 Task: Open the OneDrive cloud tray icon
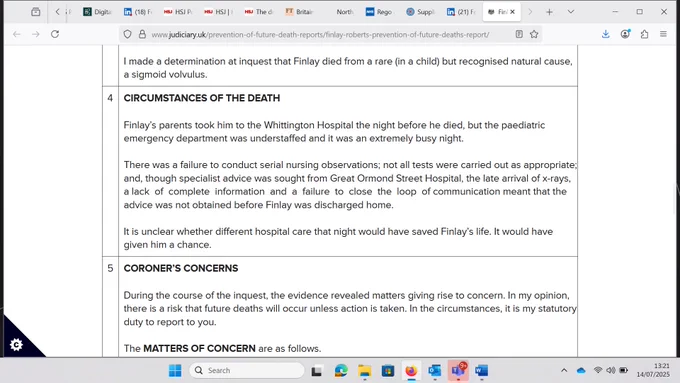coord(581,370)
